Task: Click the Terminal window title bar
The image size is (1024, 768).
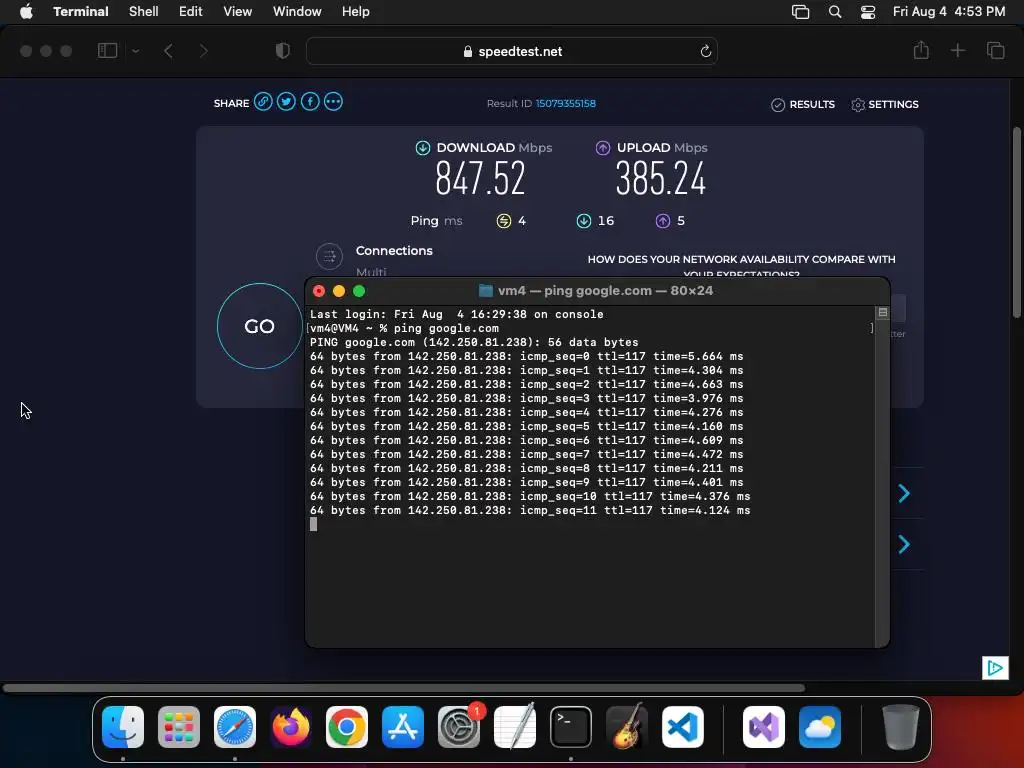Action: 597,291
